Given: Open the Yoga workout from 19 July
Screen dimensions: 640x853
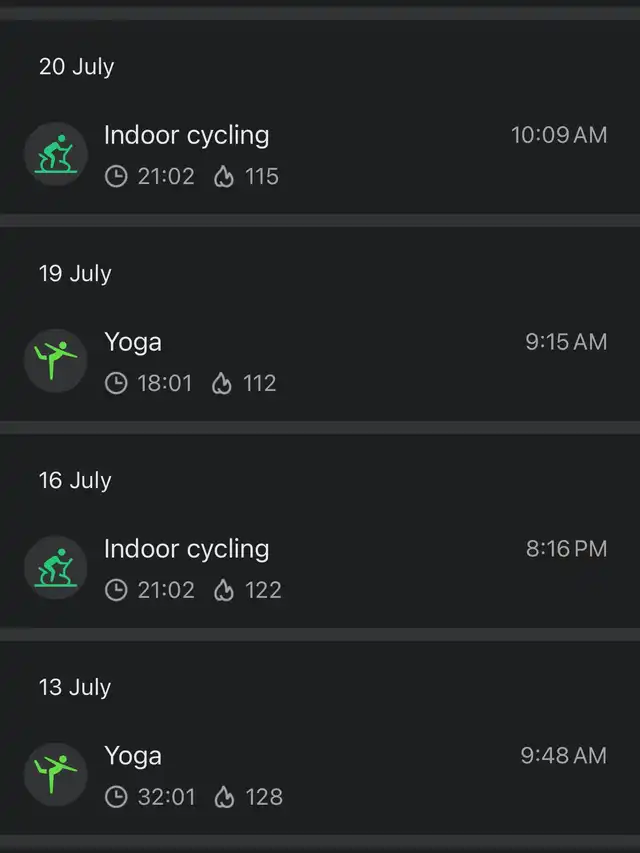Looking at the screenshot, I should click(x=320, y=361).
